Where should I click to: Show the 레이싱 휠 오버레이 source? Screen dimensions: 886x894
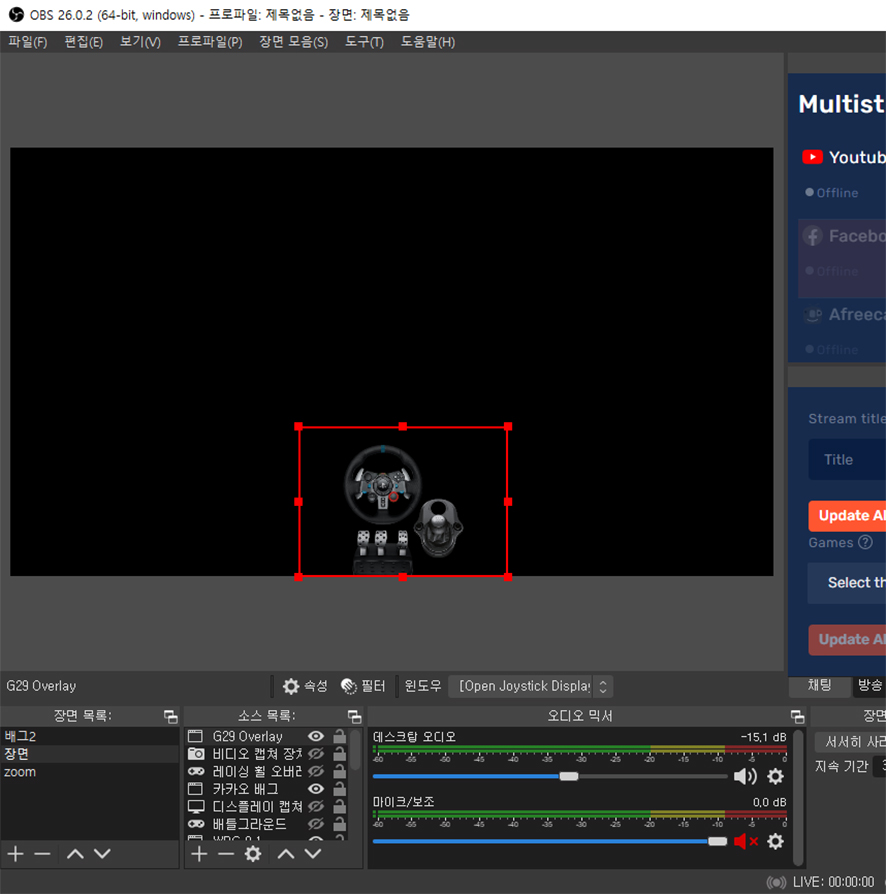click(x=316, y=771)
